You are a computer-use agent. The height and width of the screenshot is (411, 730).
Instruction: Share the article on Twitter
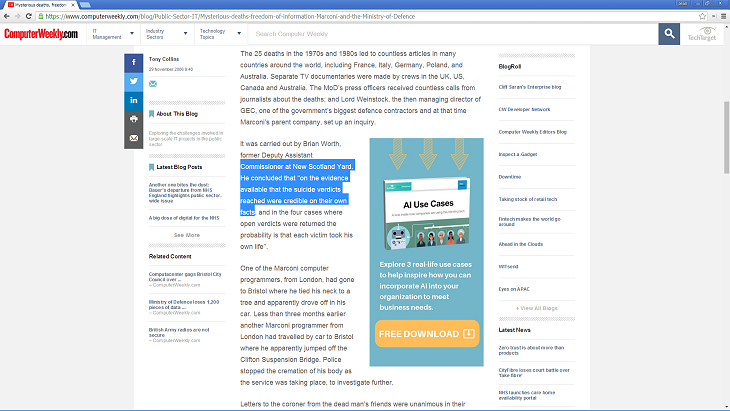click(134, 81)
